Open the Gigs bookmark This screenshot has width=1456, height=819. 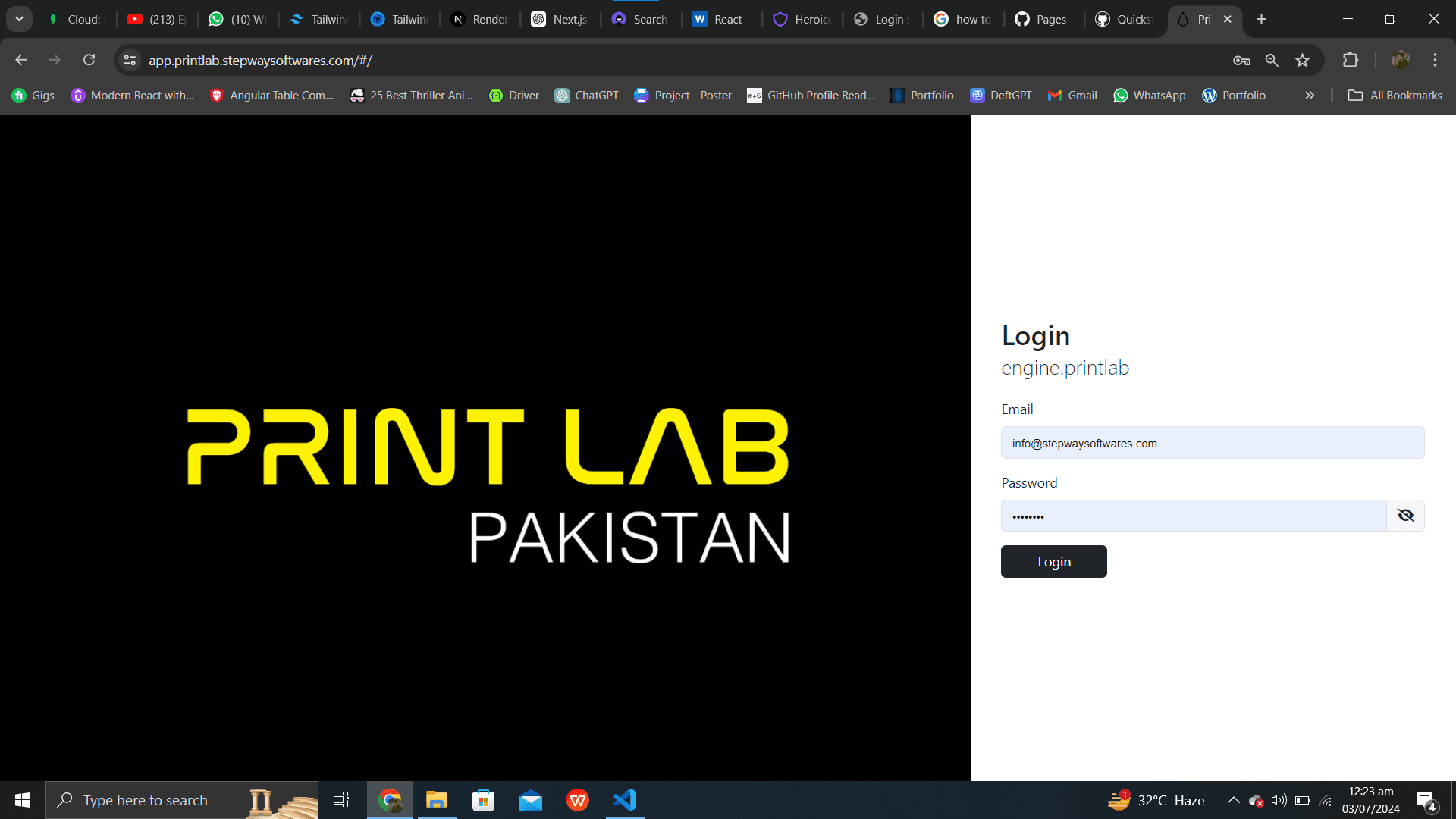click(x=33, y=95)
